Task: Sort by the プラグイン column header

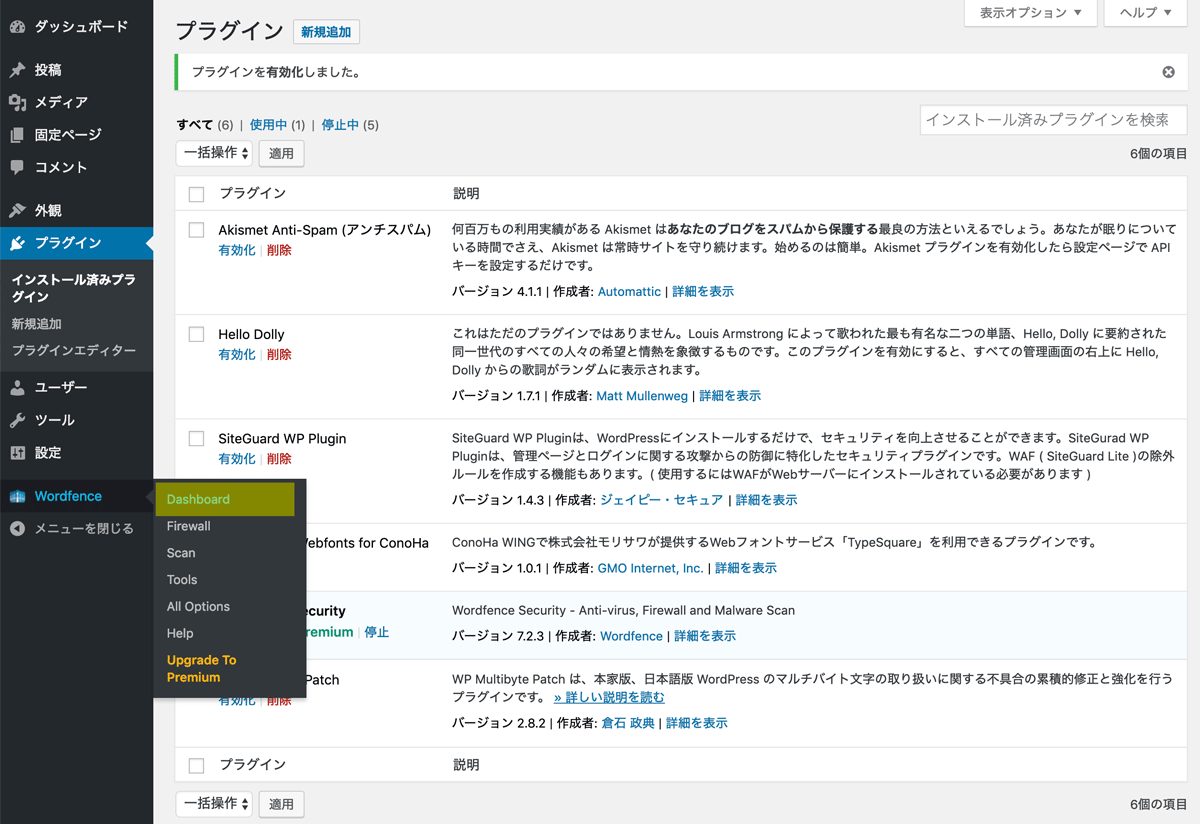Action: [x=252, y=194]
